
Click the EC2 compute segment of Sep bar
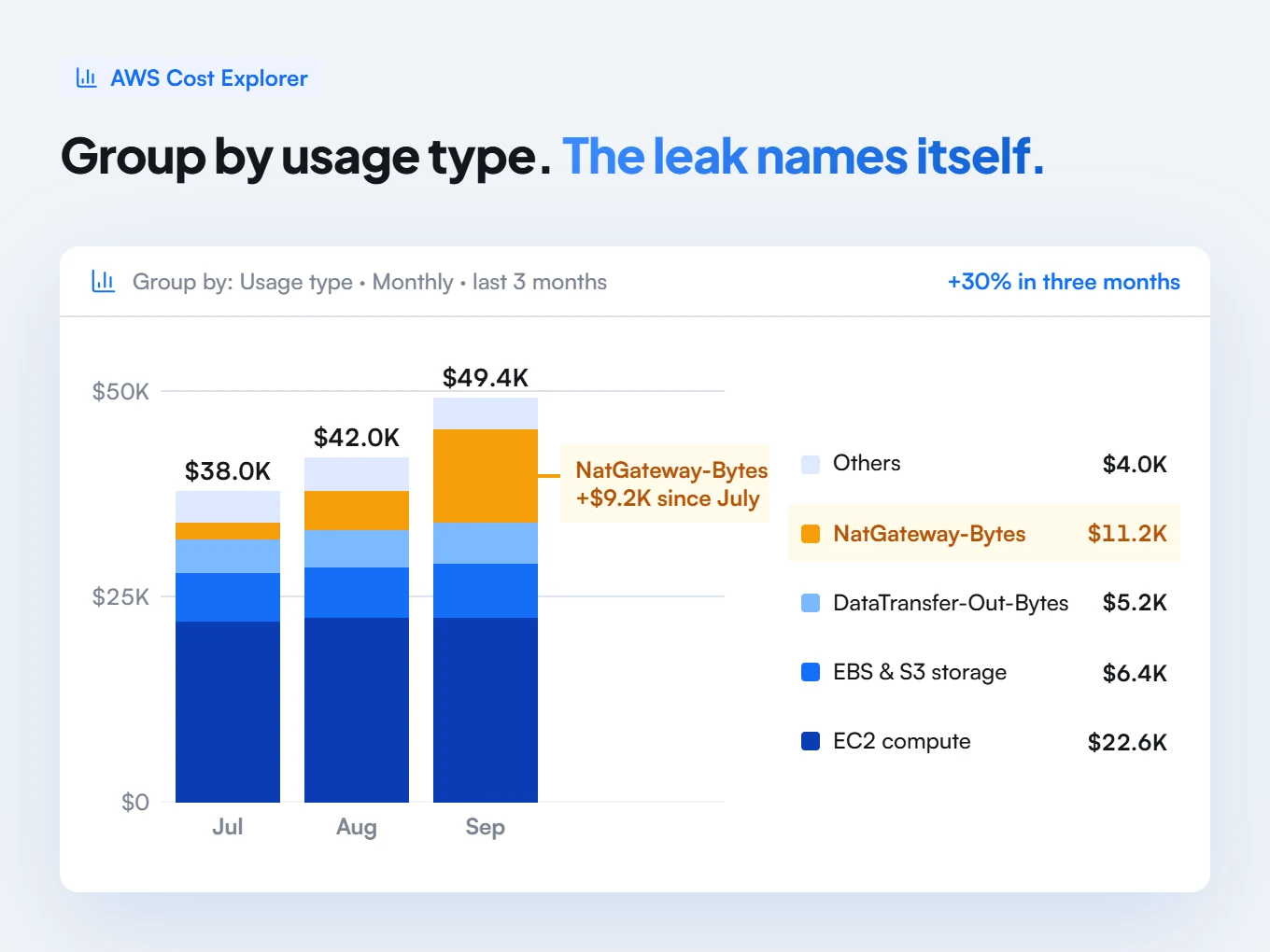click(486, 710)
